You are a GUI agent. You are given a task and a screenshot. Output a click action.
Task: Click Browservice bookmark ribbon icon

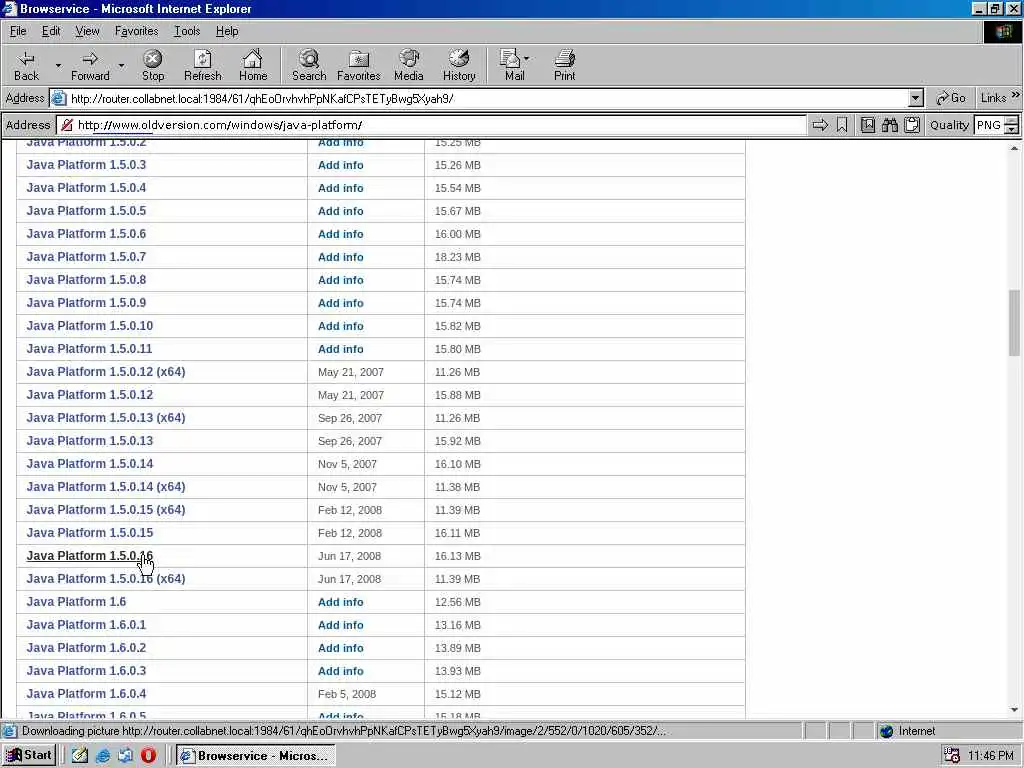coord(842,125)
